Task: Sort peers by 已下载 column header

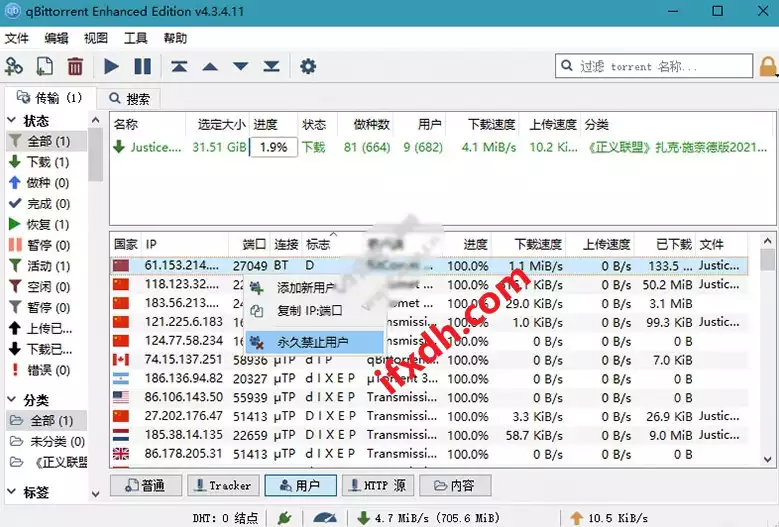Action: click(666, 244)
